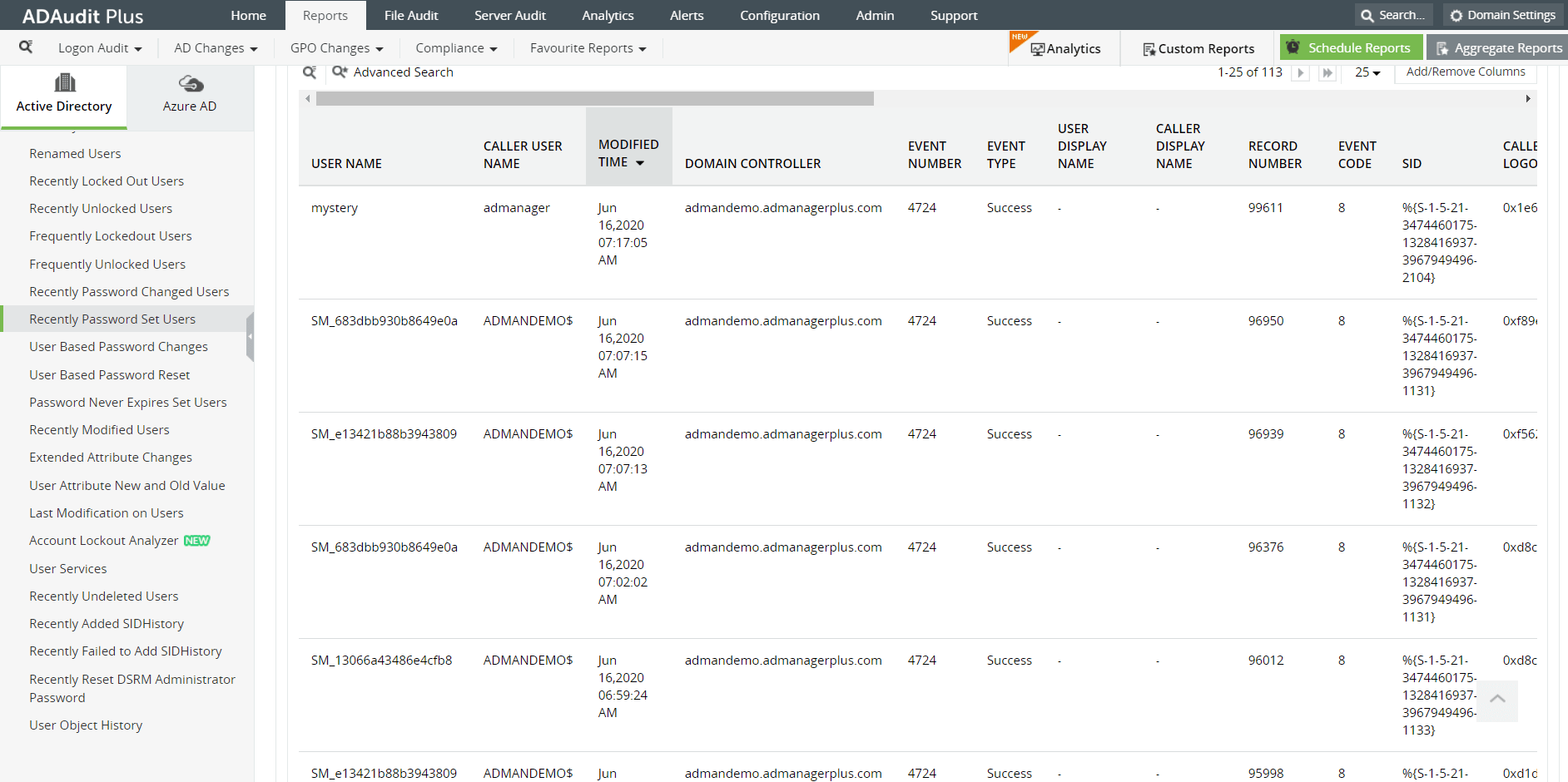Image resolution: width=1568 pixels, height=782 pixels.
Task: Select the Active Directory building icon
Action: pos(65,82)
